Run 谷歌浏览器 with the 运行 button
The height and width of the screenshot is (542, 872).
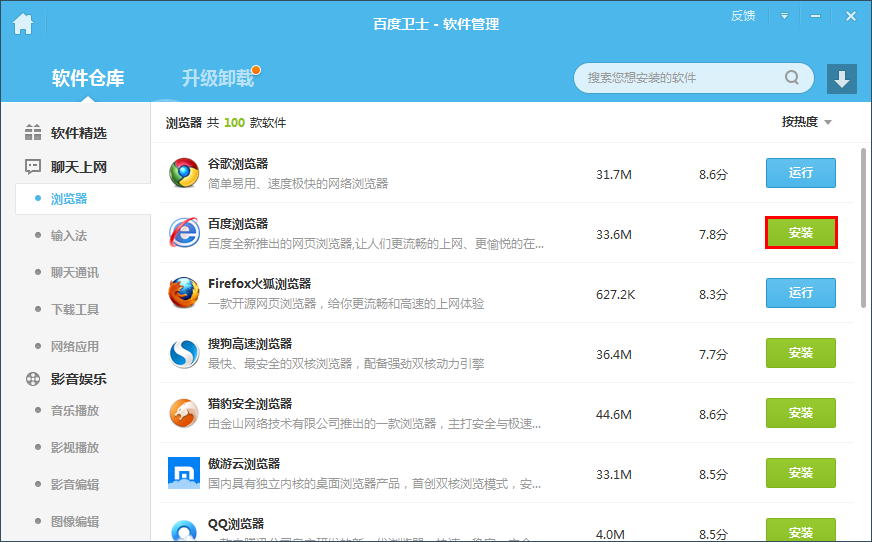801,173
